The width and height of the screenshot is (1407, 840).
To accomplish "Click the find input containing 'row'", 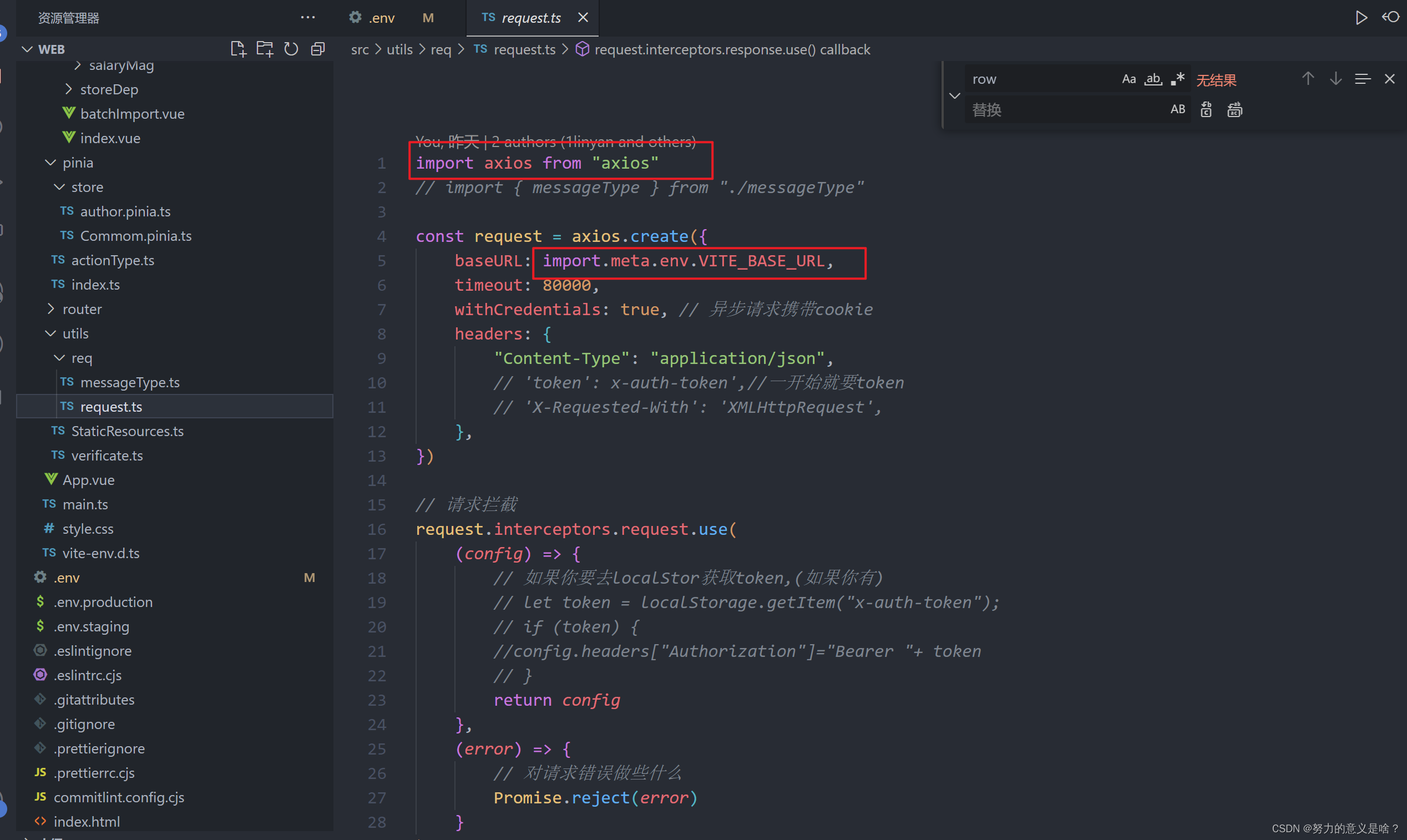I will tap(1041, 79).
